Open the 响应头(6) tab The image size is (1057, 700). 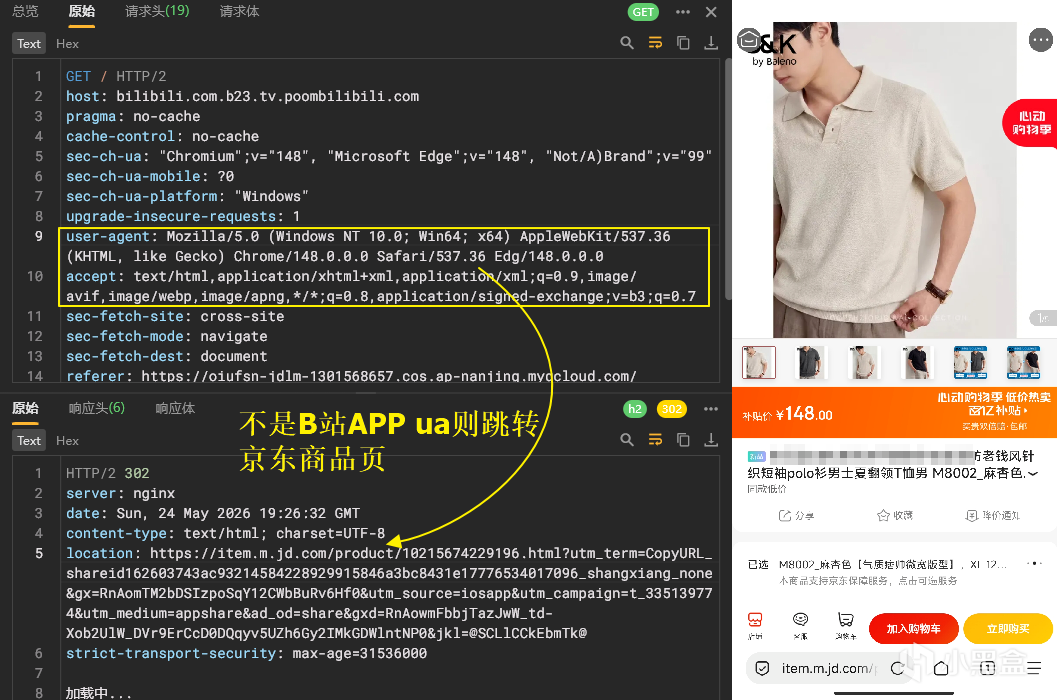(x=96, y=408)
